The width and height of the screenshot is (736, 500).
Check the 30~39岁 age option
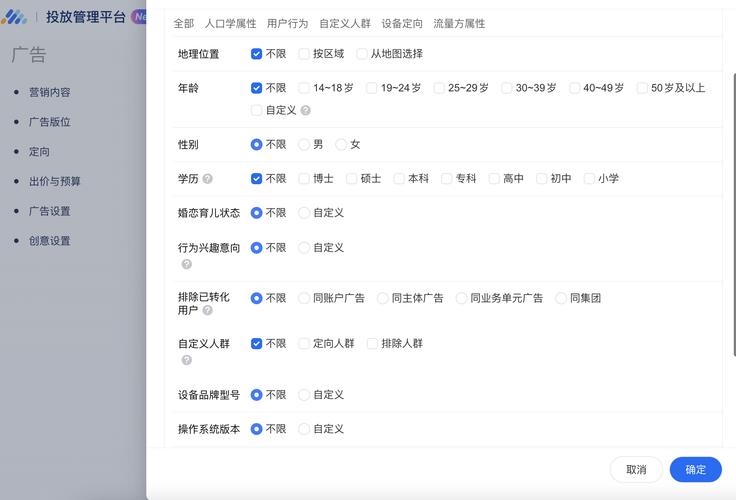pos(506,88)
